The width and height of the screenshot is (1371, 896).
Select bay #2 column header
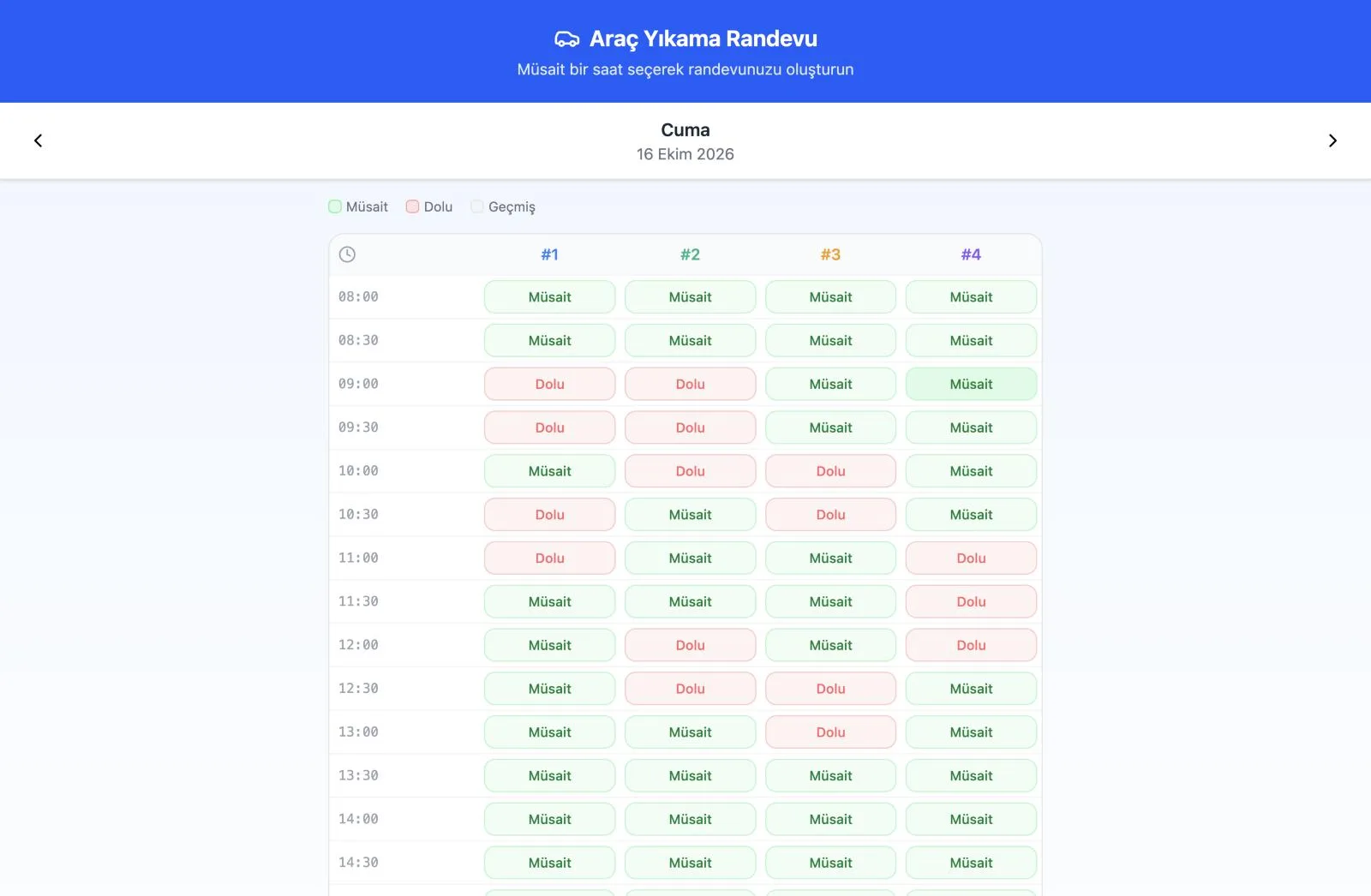pyautogui.click(x=691, y=254)
